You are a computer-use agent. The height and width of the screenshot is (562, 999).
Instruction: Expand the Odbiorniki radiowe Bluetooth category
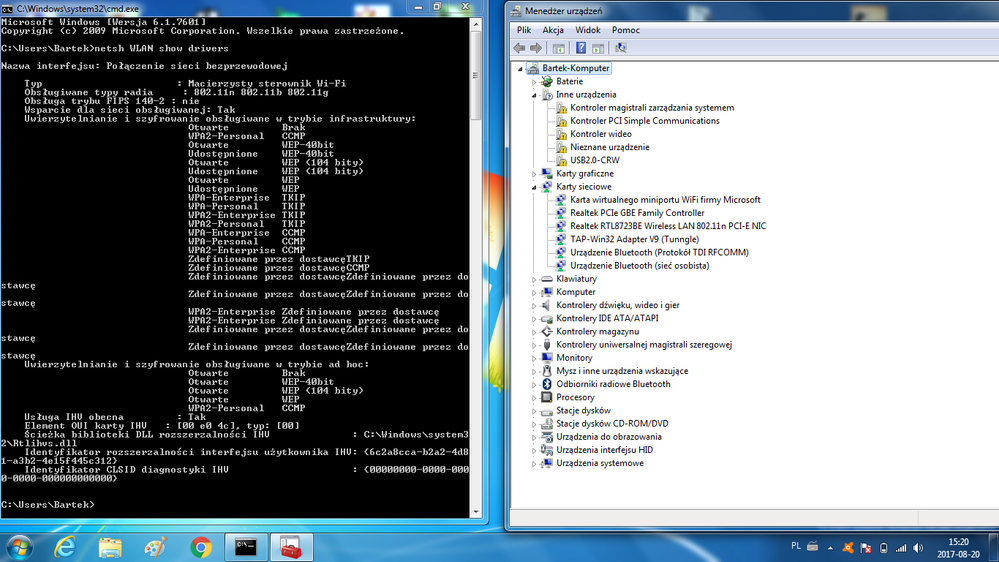pyautogui.click(x=535, y=384)
